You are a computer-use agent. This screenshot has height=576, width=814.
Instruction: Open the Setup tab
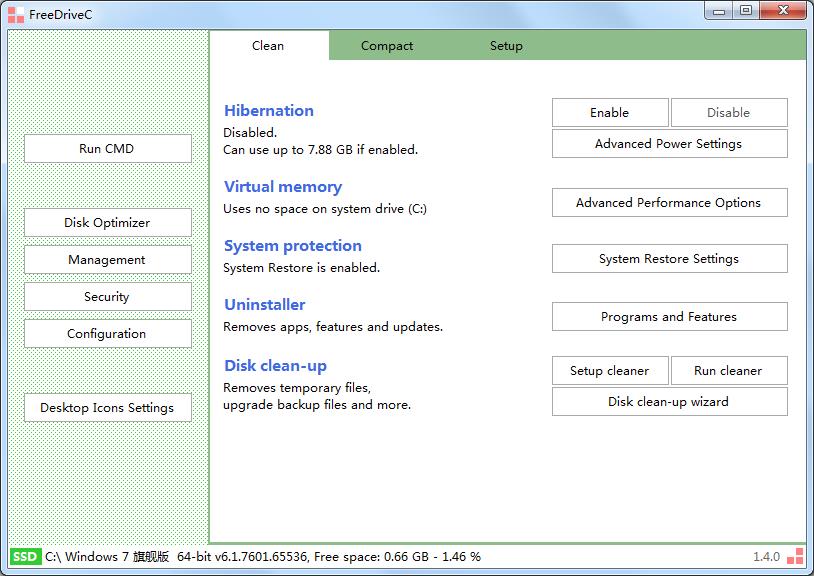(506, 46)
